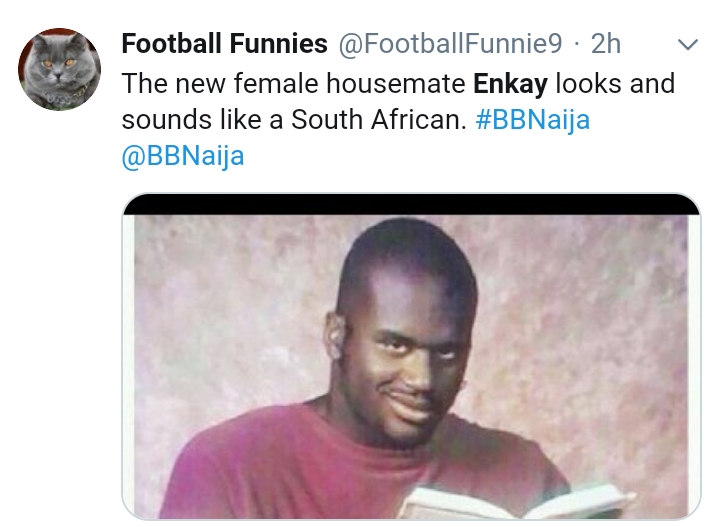Open the Football Funnies profile name
This screenshot has height=527, width=720.
pos(224,44)
